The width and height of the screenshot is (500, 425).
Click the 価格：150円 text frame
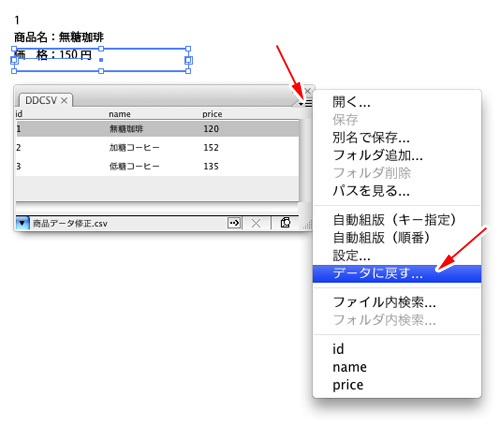pyautogui.click(x=101, y=60)
